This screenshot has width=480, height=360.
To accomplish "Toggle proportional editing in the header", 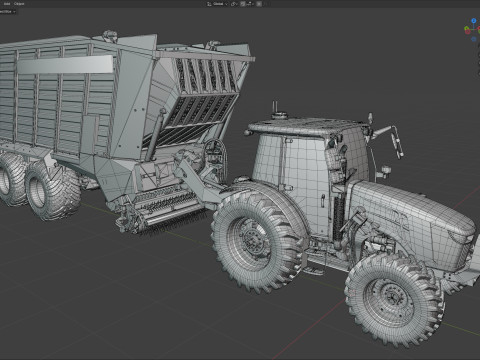I will pos(259,4).
